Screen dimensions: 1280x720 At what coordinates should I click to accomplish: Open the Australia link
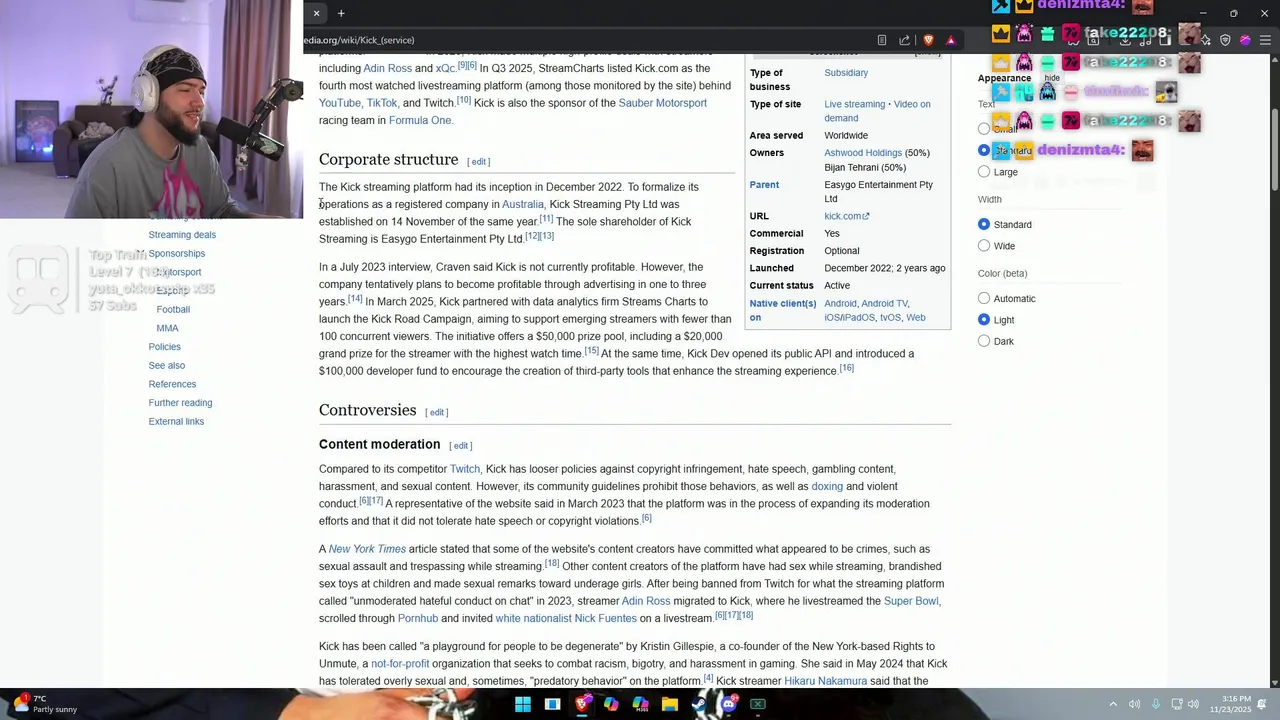523,204
